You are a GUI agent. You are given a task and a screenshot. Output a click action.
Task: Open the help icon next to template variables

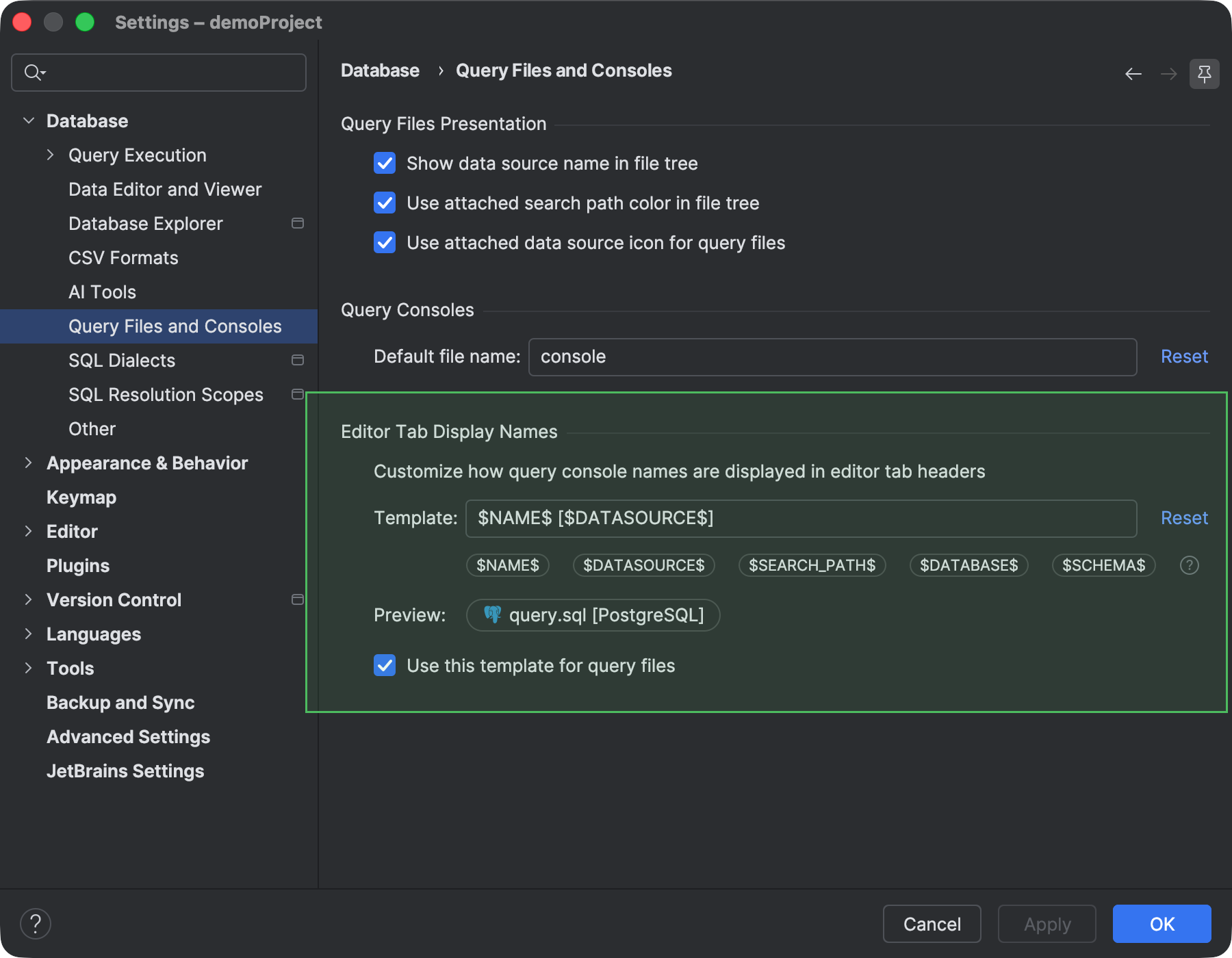(1190, 565)
